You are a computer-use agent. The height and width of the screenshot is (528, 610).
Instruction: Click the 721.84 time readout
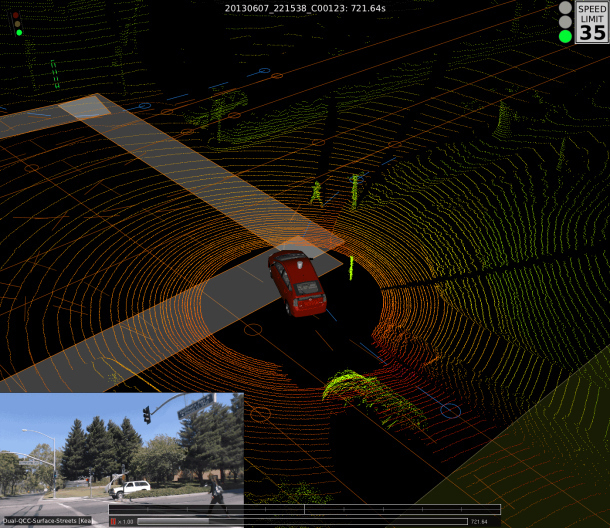click(479, 522)
